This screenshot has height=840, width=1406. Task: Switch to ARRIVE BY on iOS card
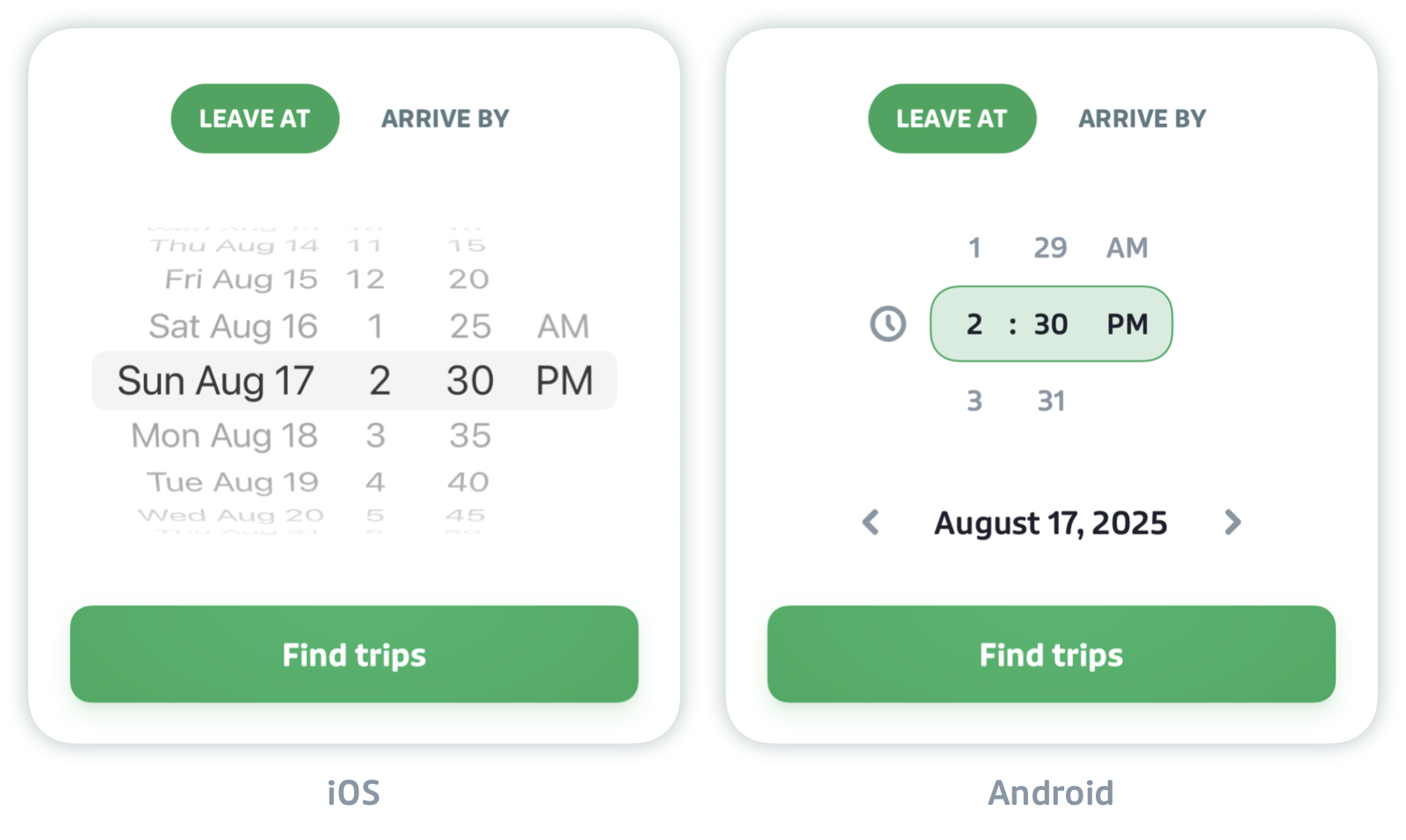[x=445, y=119]
